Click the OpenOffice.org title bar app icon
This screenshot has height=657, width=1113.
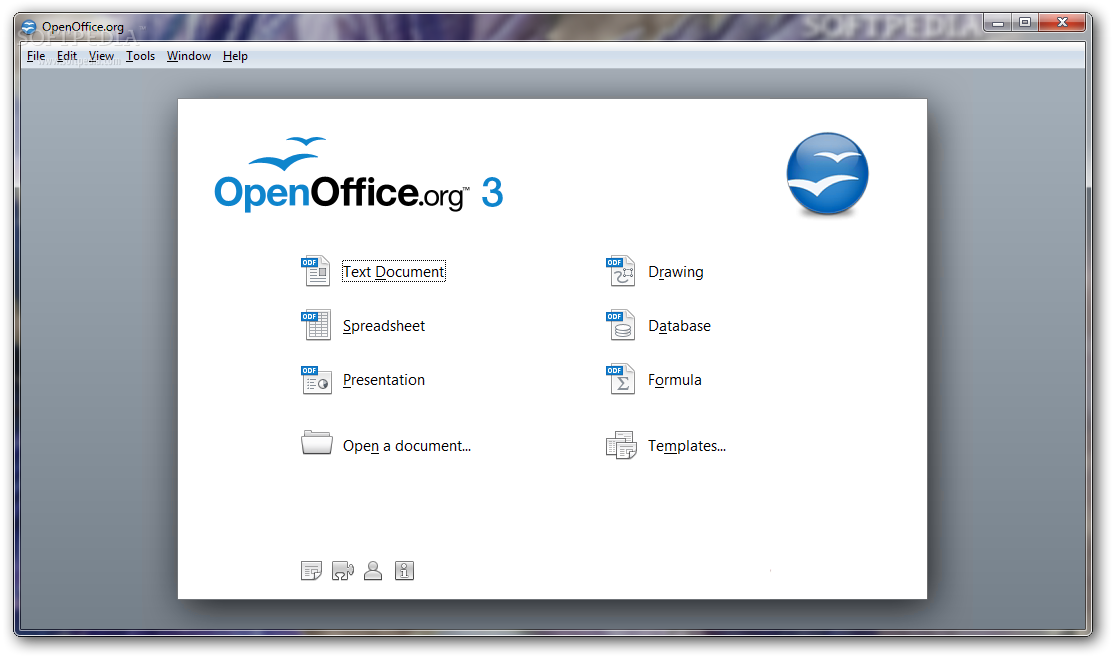[x=28, y=27]
